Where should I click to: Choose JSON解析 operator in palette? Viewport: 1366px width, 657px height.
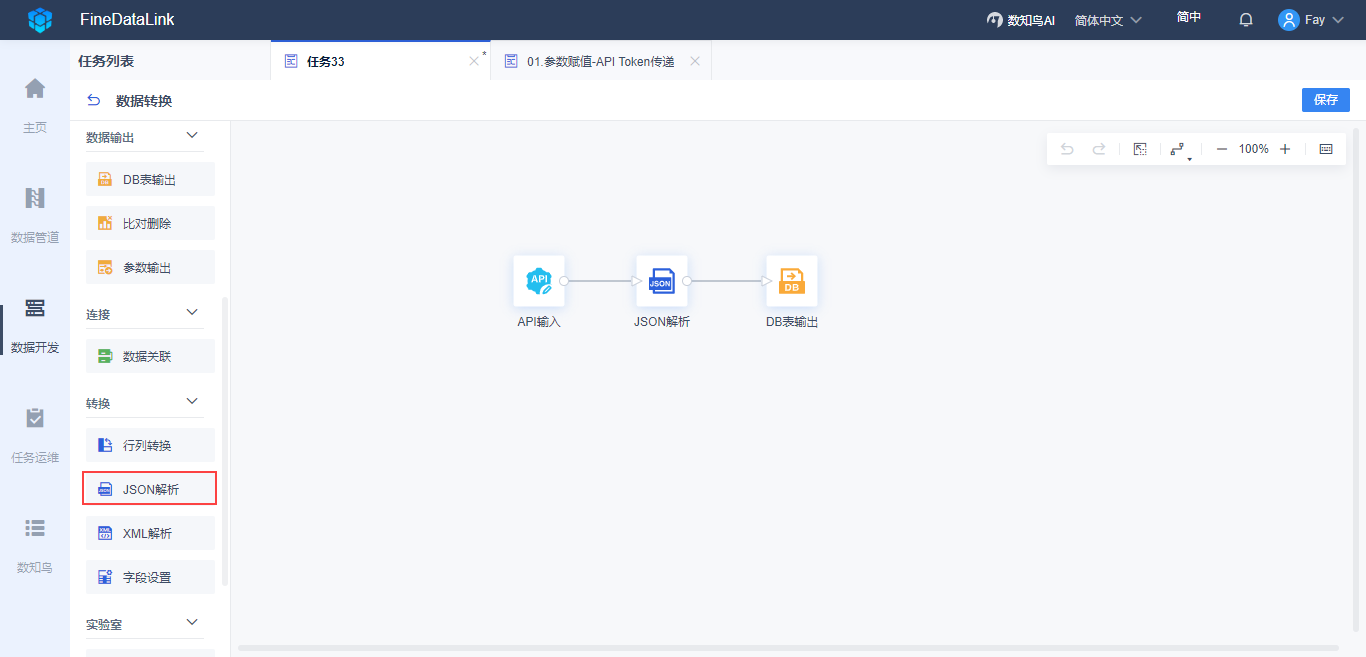pos(150,489)
